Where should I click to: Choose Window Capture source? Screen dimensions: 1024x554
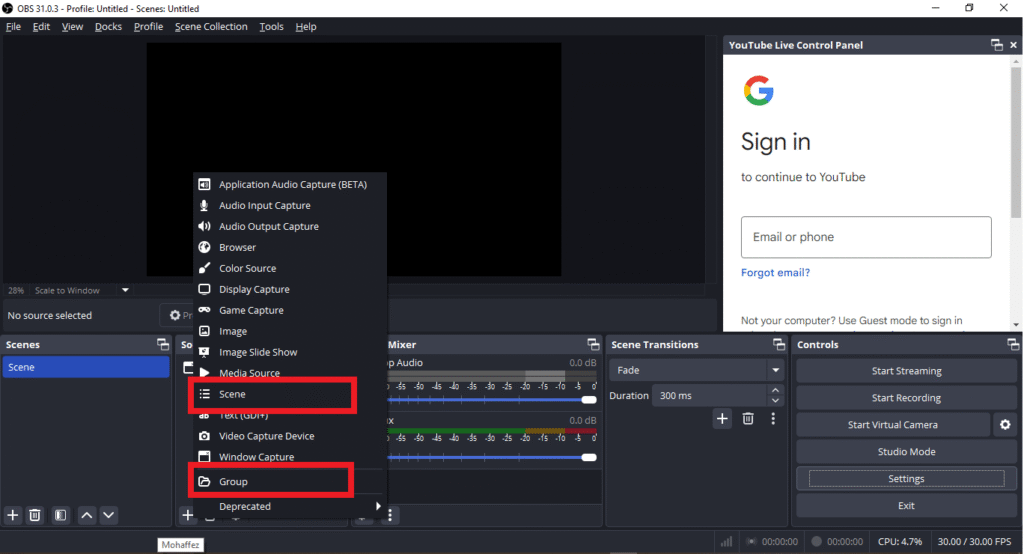[x=289, y=457]
